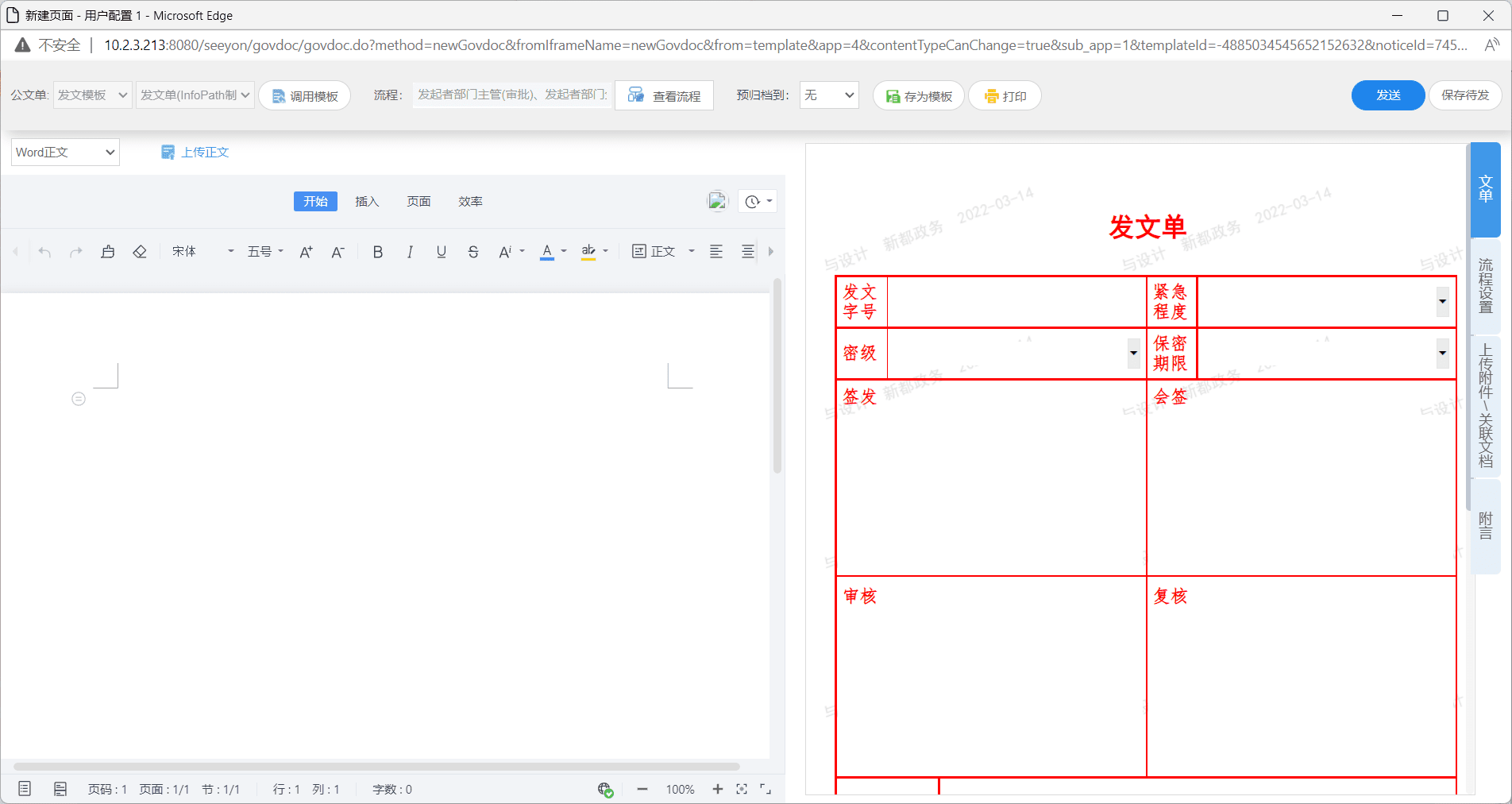Apply the yellow text highlight
Screen dimensions: 1512x804
coord(588,252)
